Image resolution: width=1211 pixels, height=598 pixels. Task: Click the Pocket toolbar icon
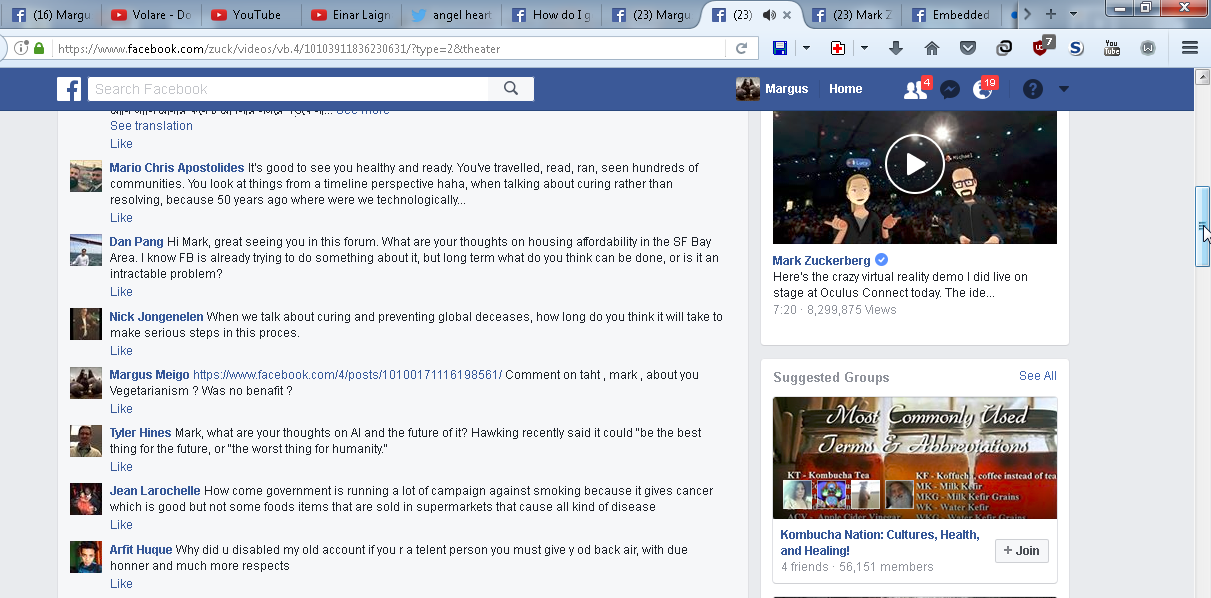pyautogui.click(x=968, y=48)
